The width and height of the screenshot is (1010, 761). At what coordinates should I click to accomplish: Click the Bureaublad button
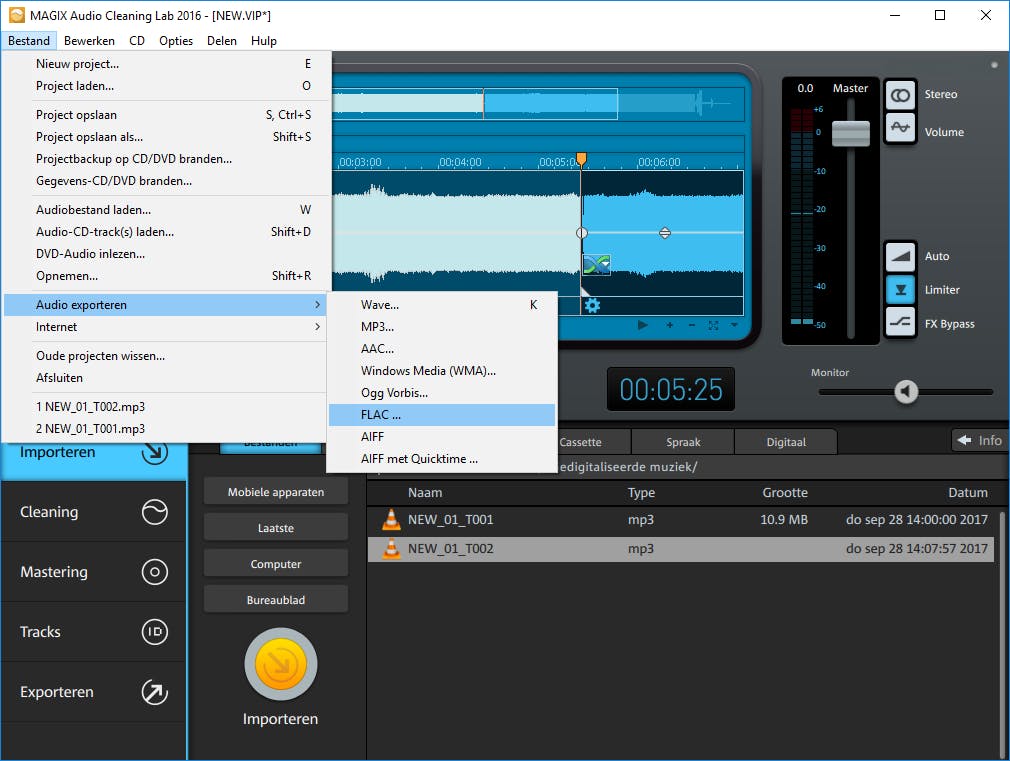tap(275, 600)
